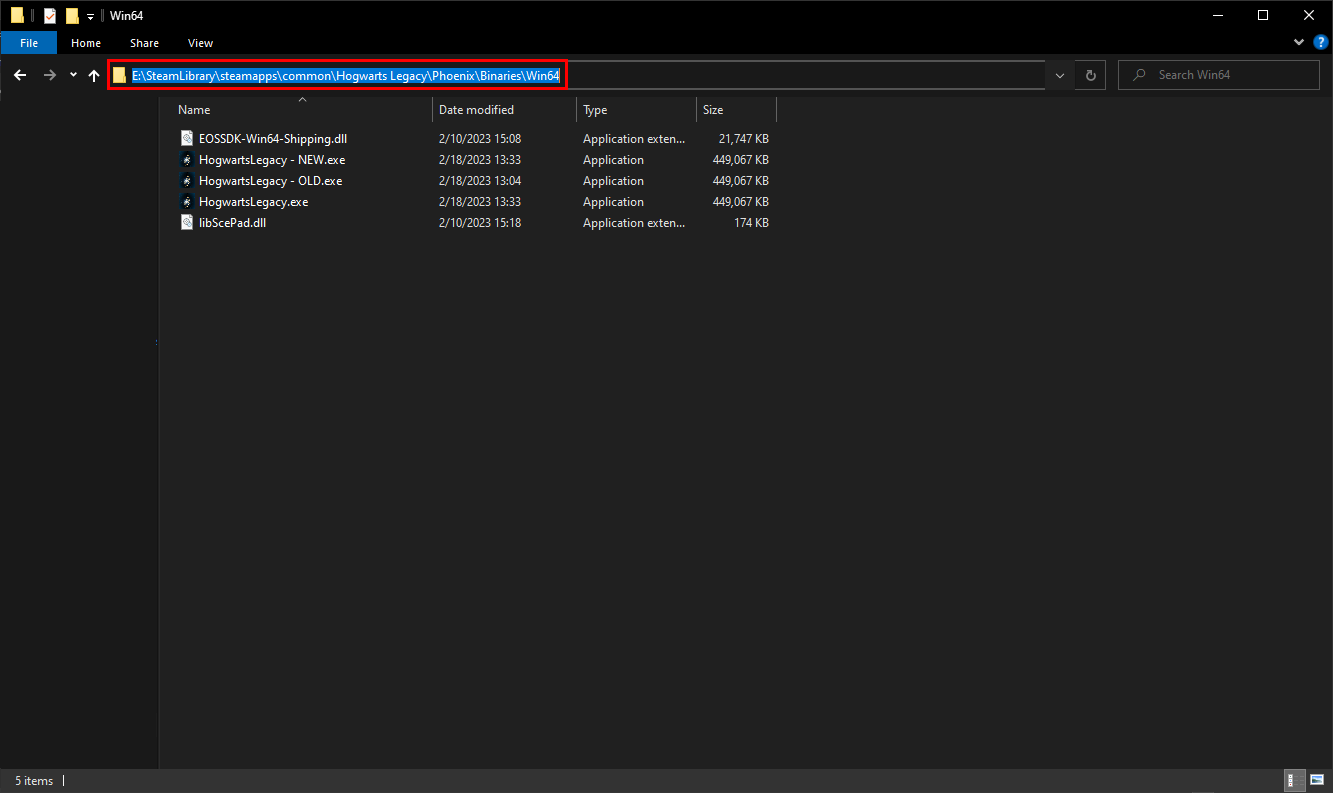Click the 2/18/2023 13:04 modified date
Screen dimensions: 1333x793
pos(480,181)
